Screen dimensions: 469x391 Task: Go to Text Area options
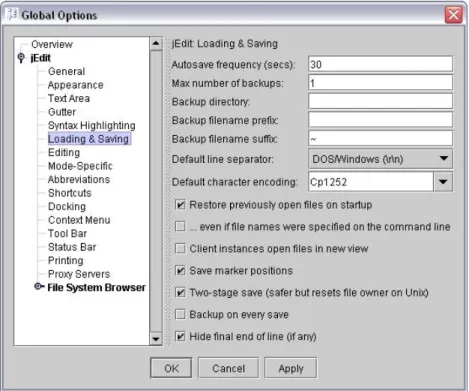pyautogui.click(x=69, y=98)
